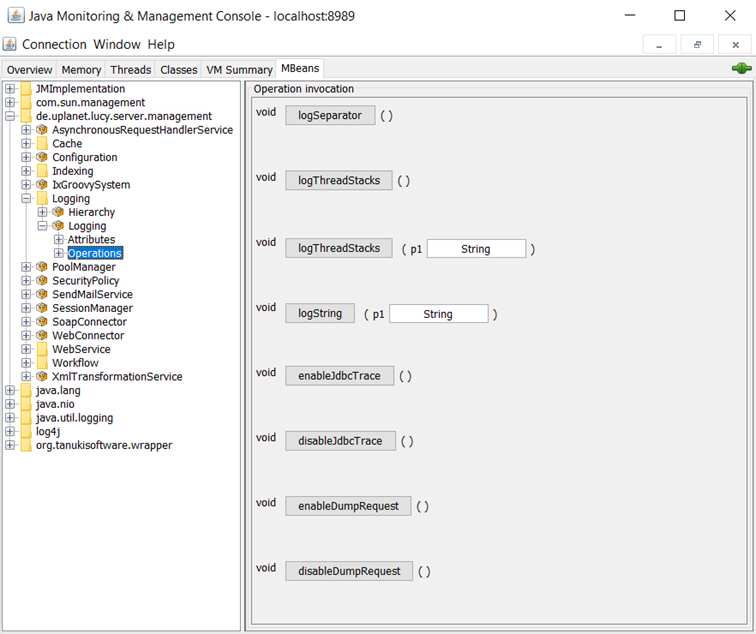Click the disableDumpRequest button

[x=348, y=571]
